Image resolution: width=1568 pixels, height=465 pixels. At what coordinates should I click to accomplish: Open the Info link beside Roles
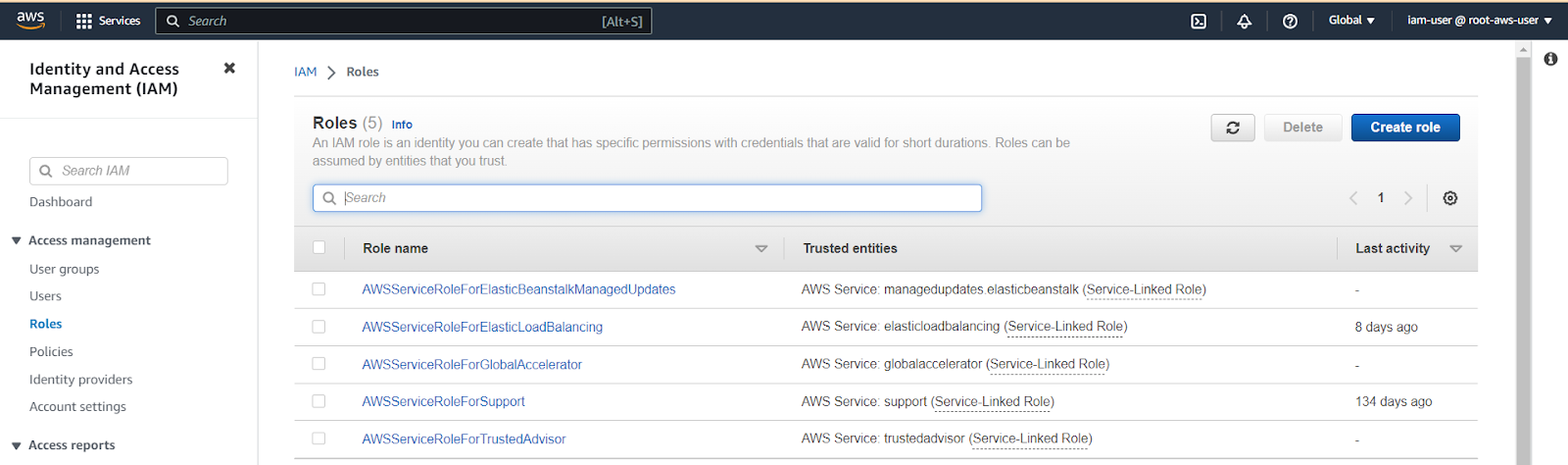pyautogui.click(x=402, y=125)
